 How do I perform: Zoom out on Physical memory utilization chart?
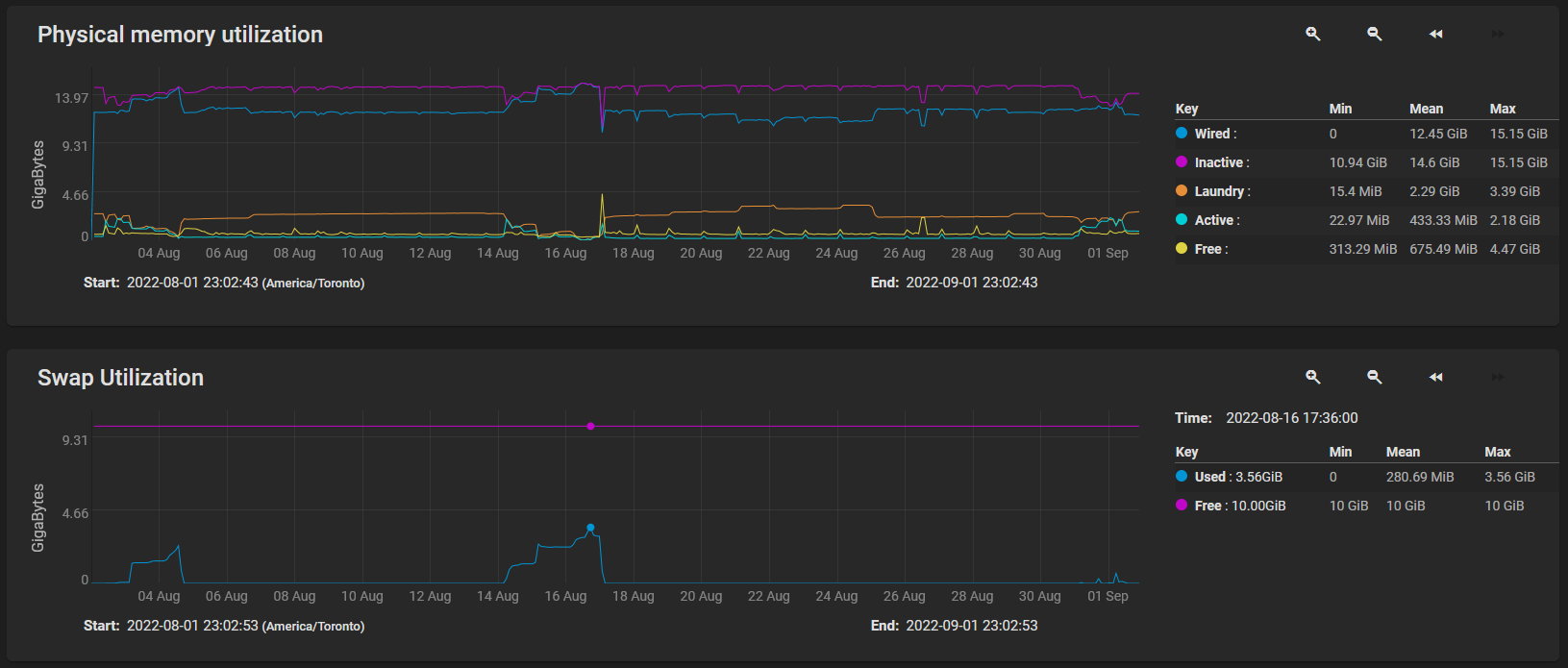(1374, 34)
